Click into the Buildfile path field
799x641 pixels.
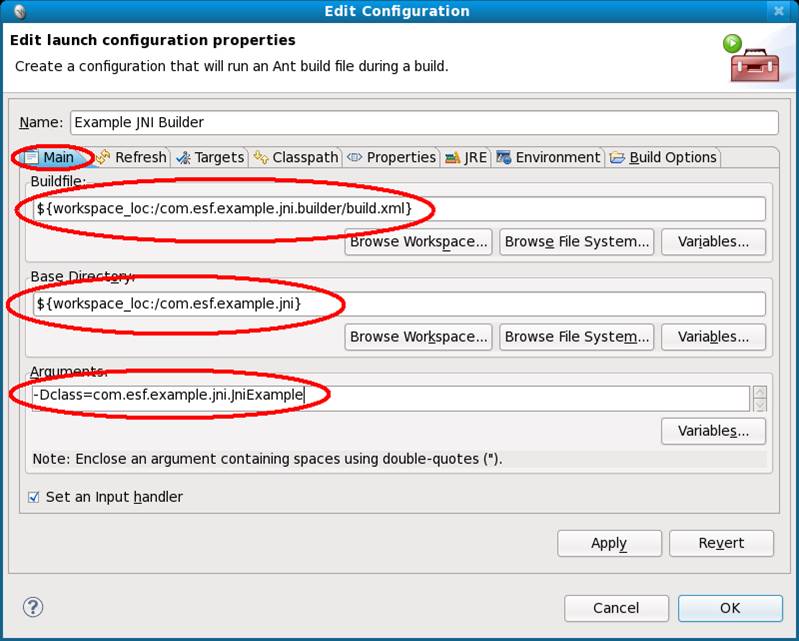click(x=398, y=208)
